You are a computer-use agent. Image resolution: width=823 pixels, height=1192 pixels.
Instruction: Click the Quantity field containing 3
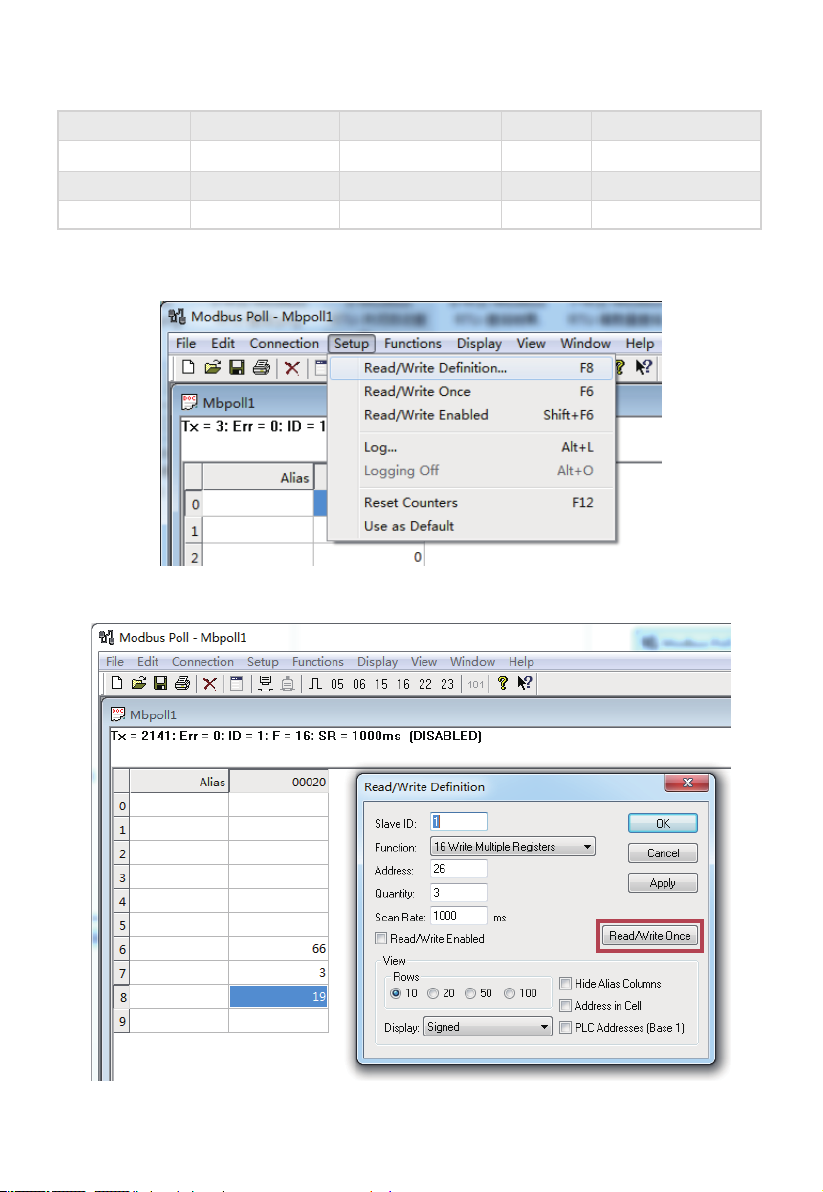[459, 892]
